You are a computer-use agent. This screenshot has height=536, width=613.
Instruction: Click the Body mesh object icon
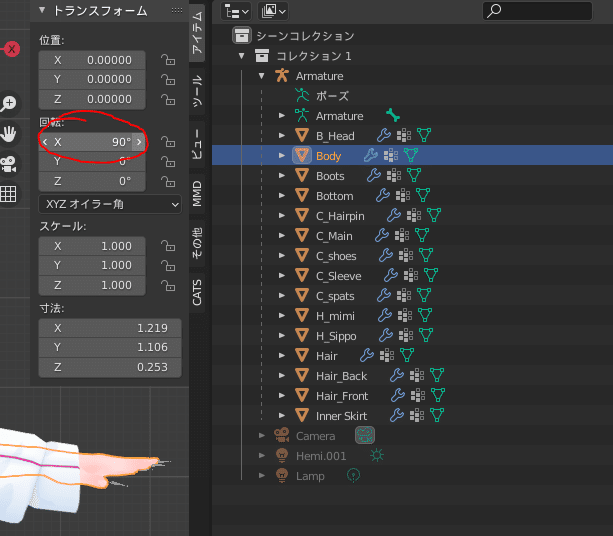[301, 155]
